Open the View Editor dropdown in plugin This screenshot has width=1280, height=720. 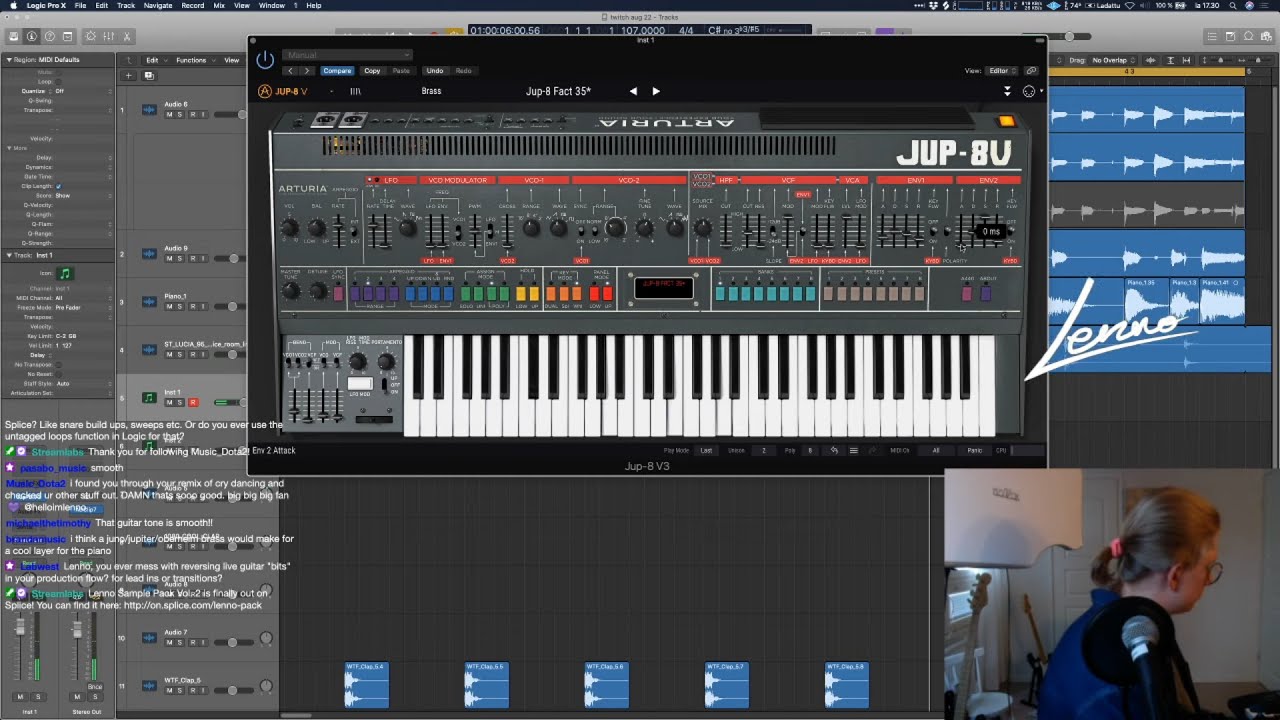(x=1001, y=71)
